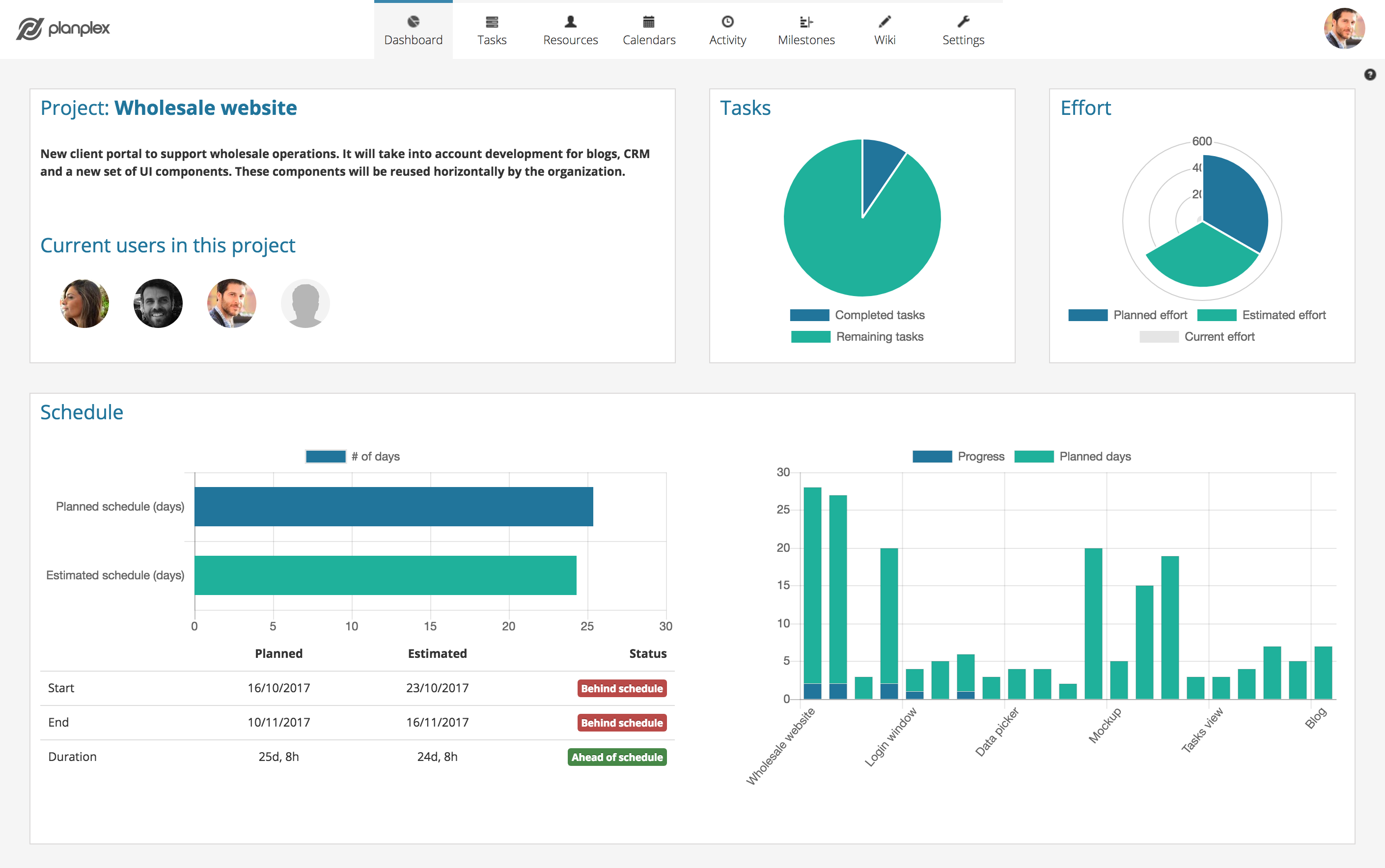Toggle Planned days legend series
The image size is (1385, 868).
[1073, 457]
